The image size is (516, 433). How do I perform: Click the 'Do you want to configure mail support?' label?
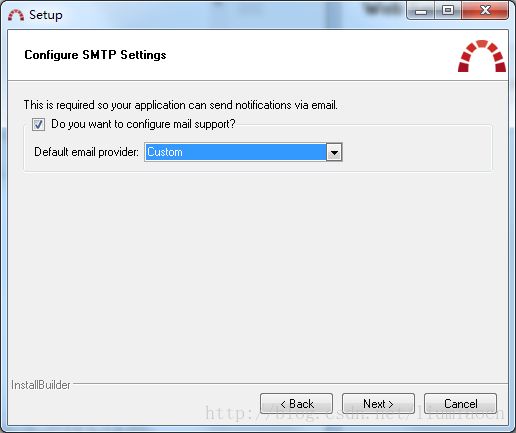143,124
